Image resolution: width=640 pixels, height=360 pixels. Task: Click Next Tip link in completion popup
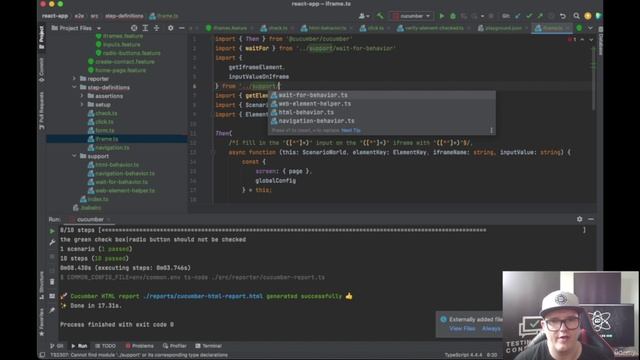point(351,131)
